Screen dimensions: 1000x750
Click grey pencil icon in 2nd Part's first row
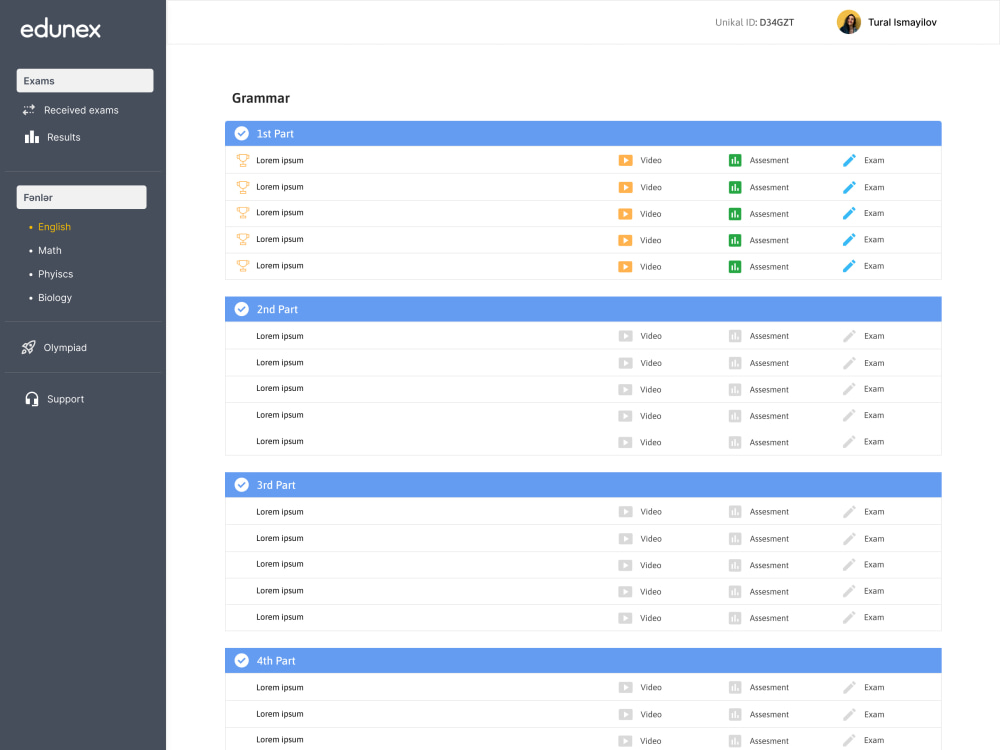tap(849, 336)
